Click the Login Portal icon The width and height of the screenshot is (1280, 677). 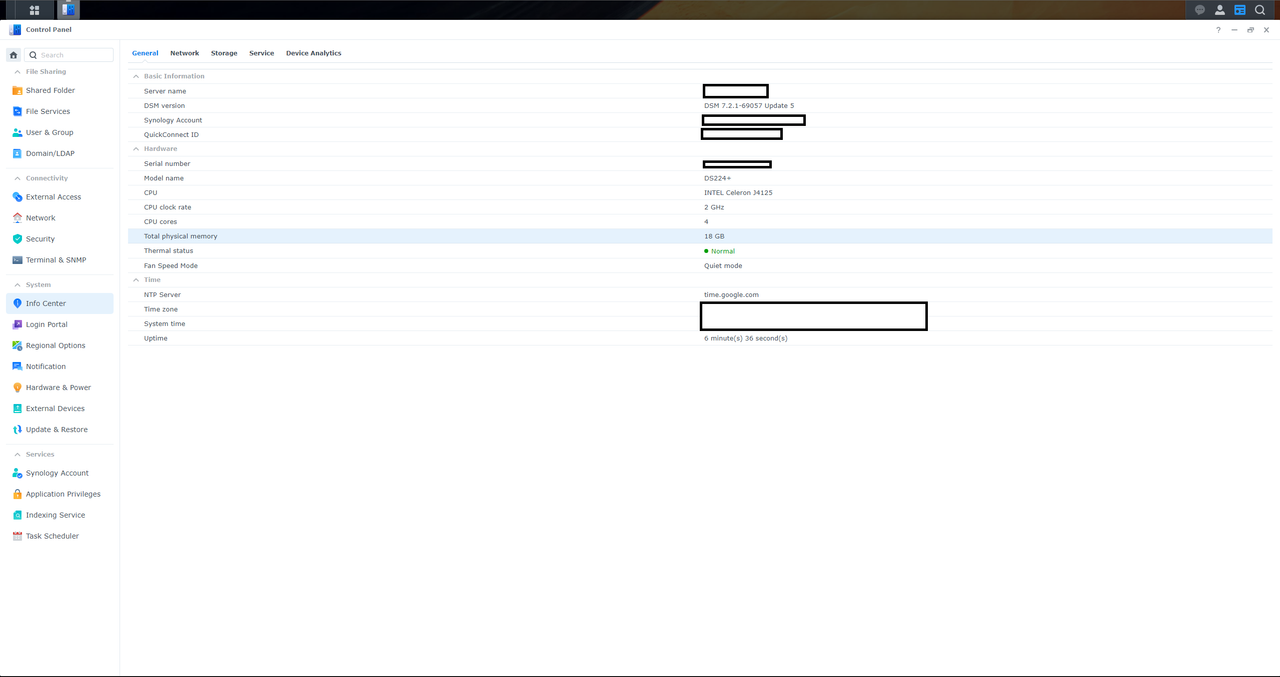point(17,324)
